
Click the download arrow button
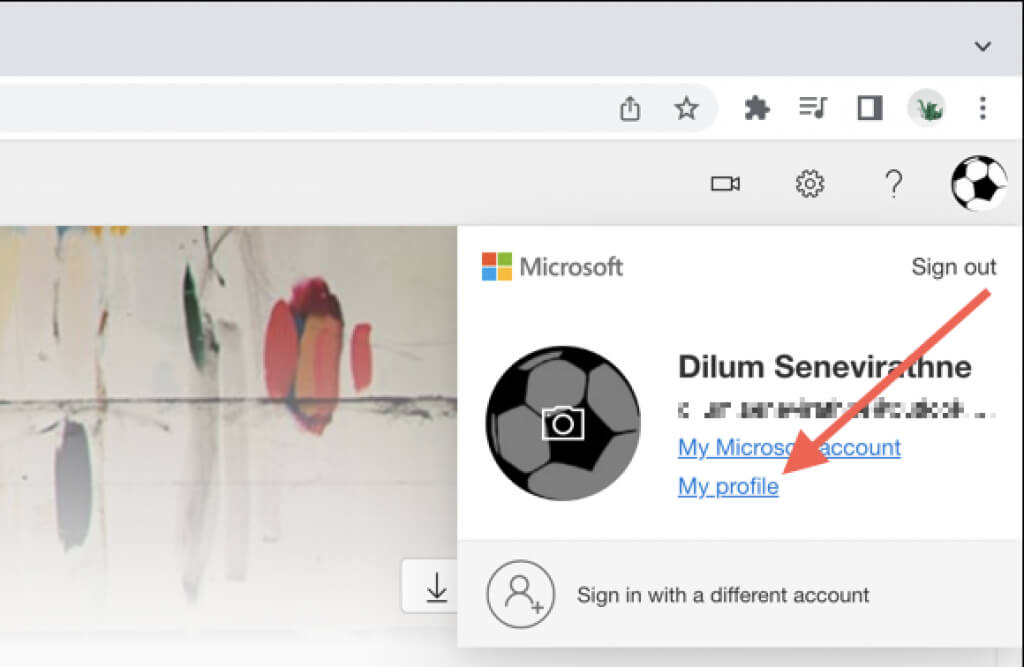(x=436, y=587)
